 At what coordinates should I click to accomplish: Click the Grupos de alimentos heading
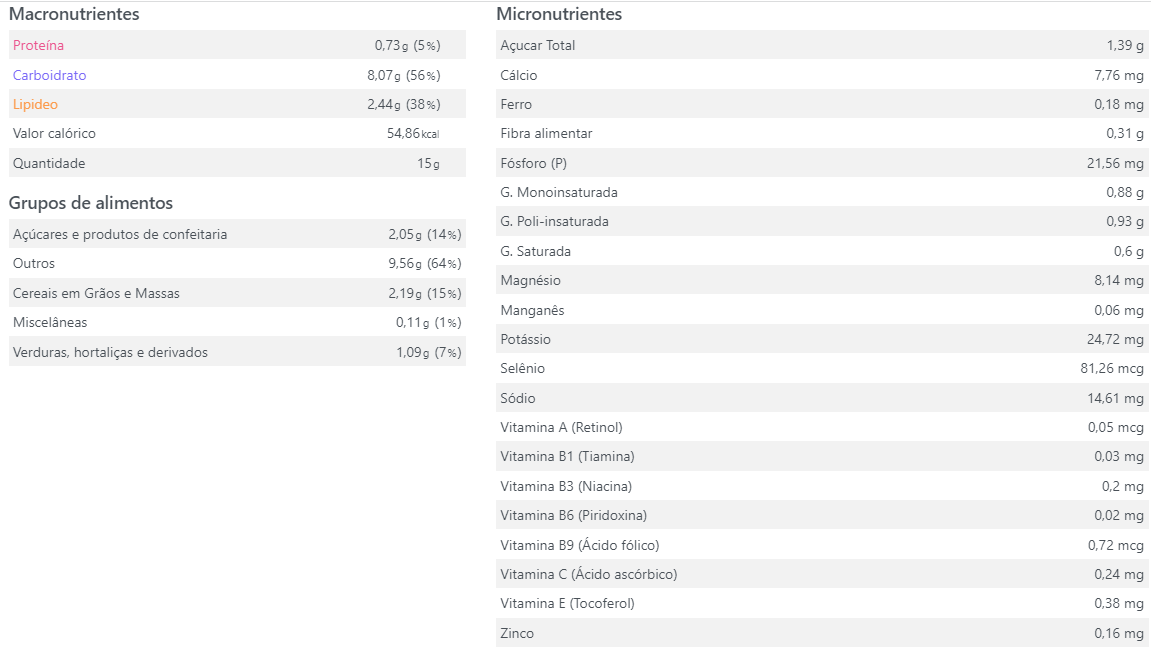click(x=91, y=203)
